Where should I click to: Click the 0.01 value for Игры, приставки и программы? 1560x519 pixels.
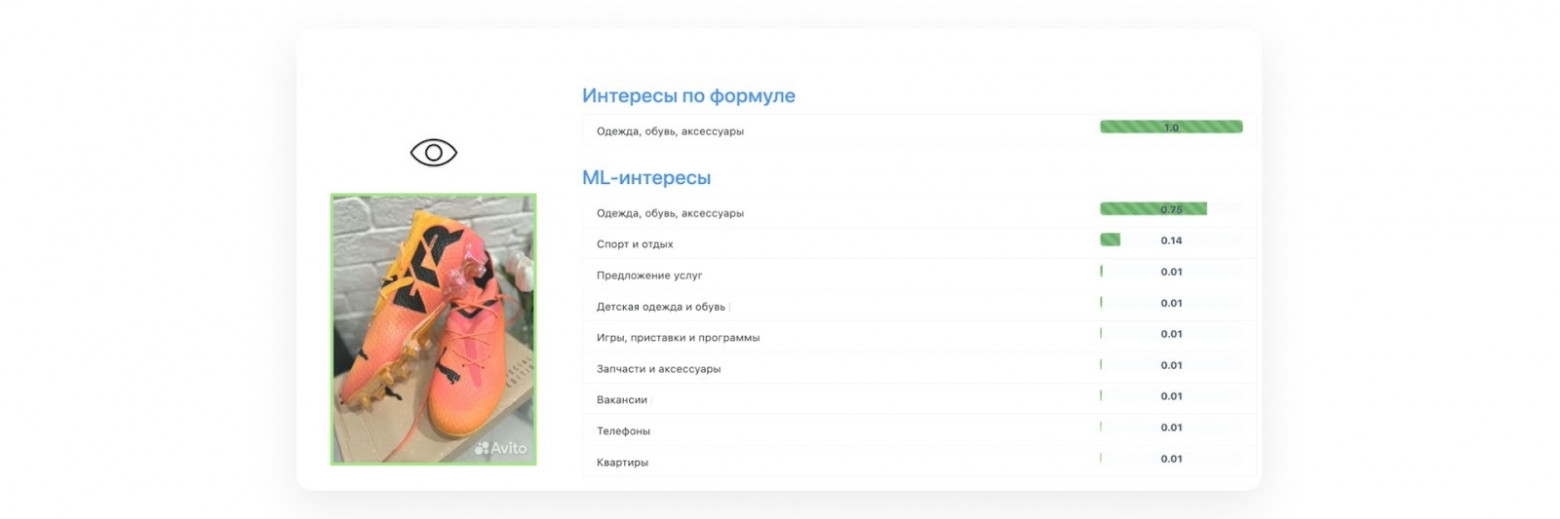(x=1171, y=334)
